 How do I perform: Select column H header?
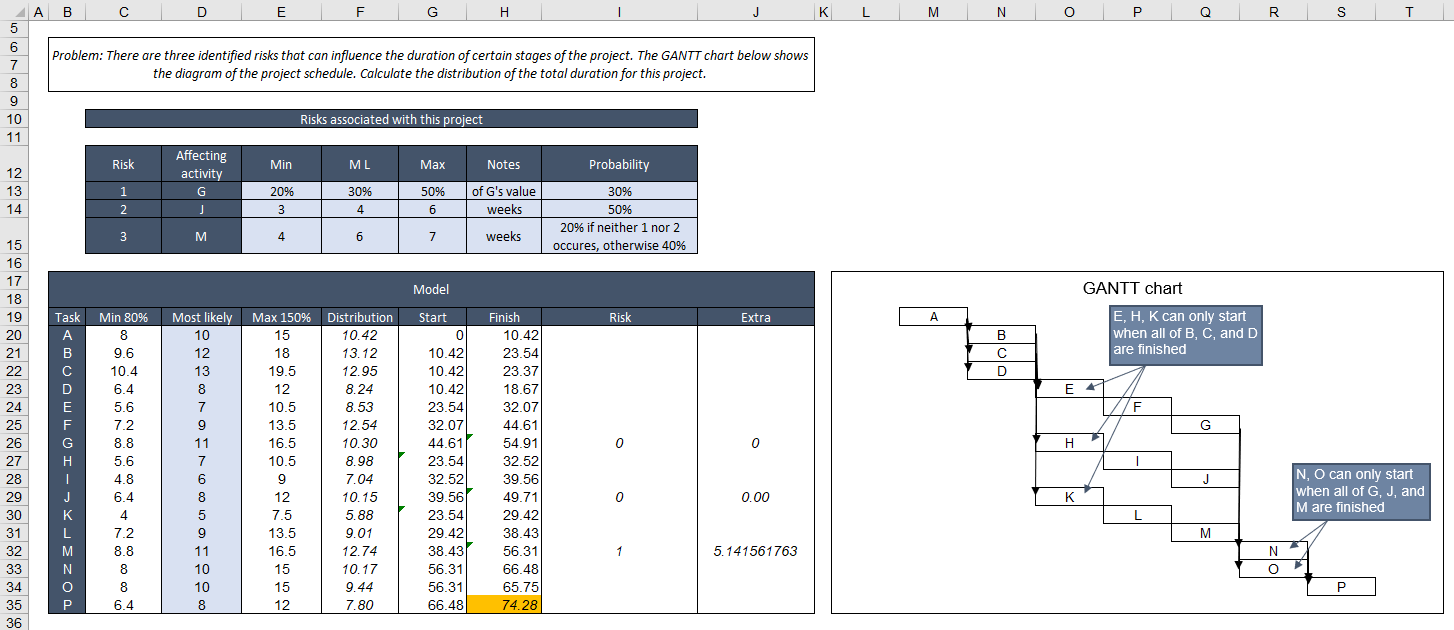(x=504, y=9)
